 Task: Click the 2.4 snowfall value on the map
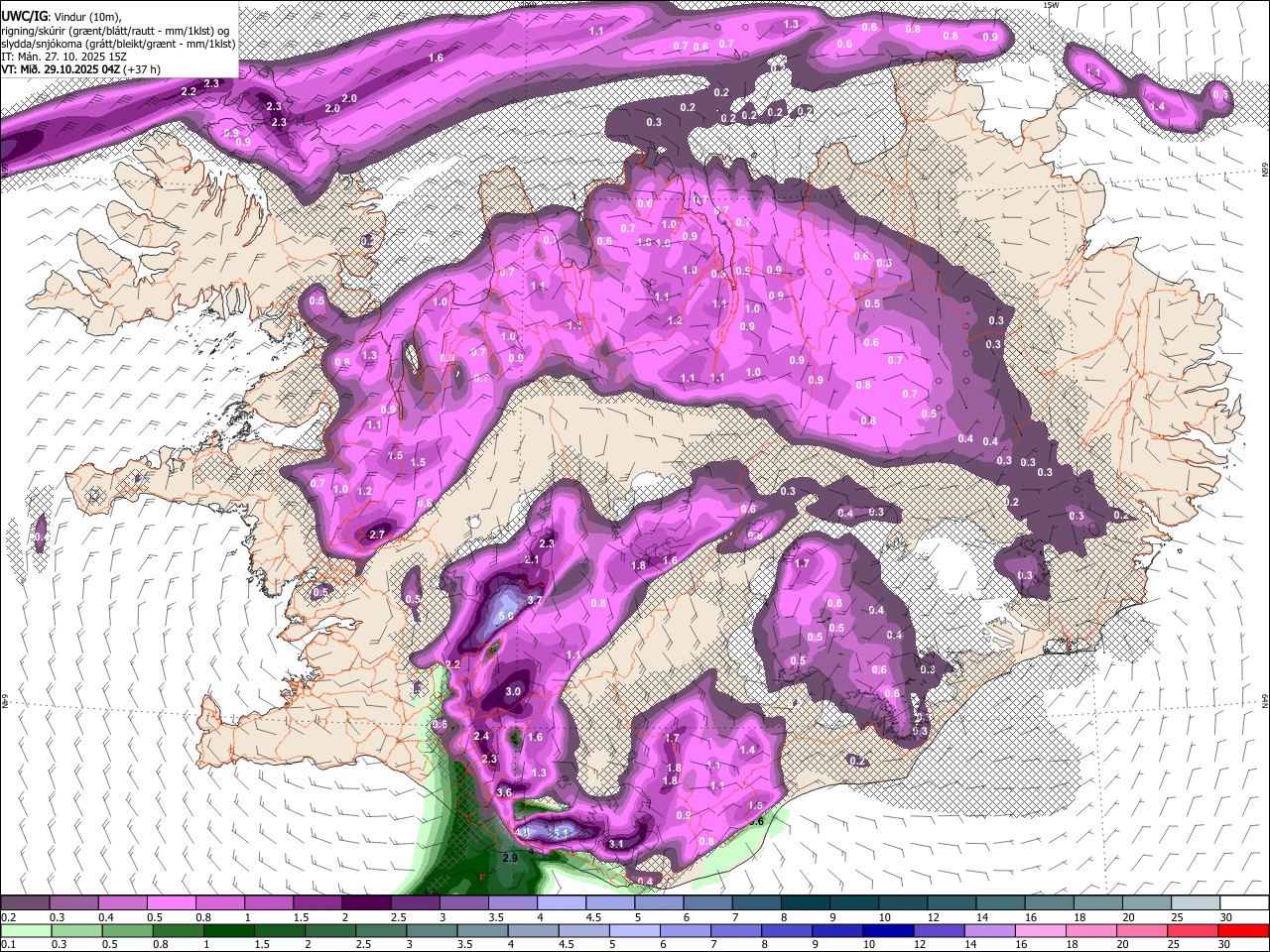click(482, 736)
